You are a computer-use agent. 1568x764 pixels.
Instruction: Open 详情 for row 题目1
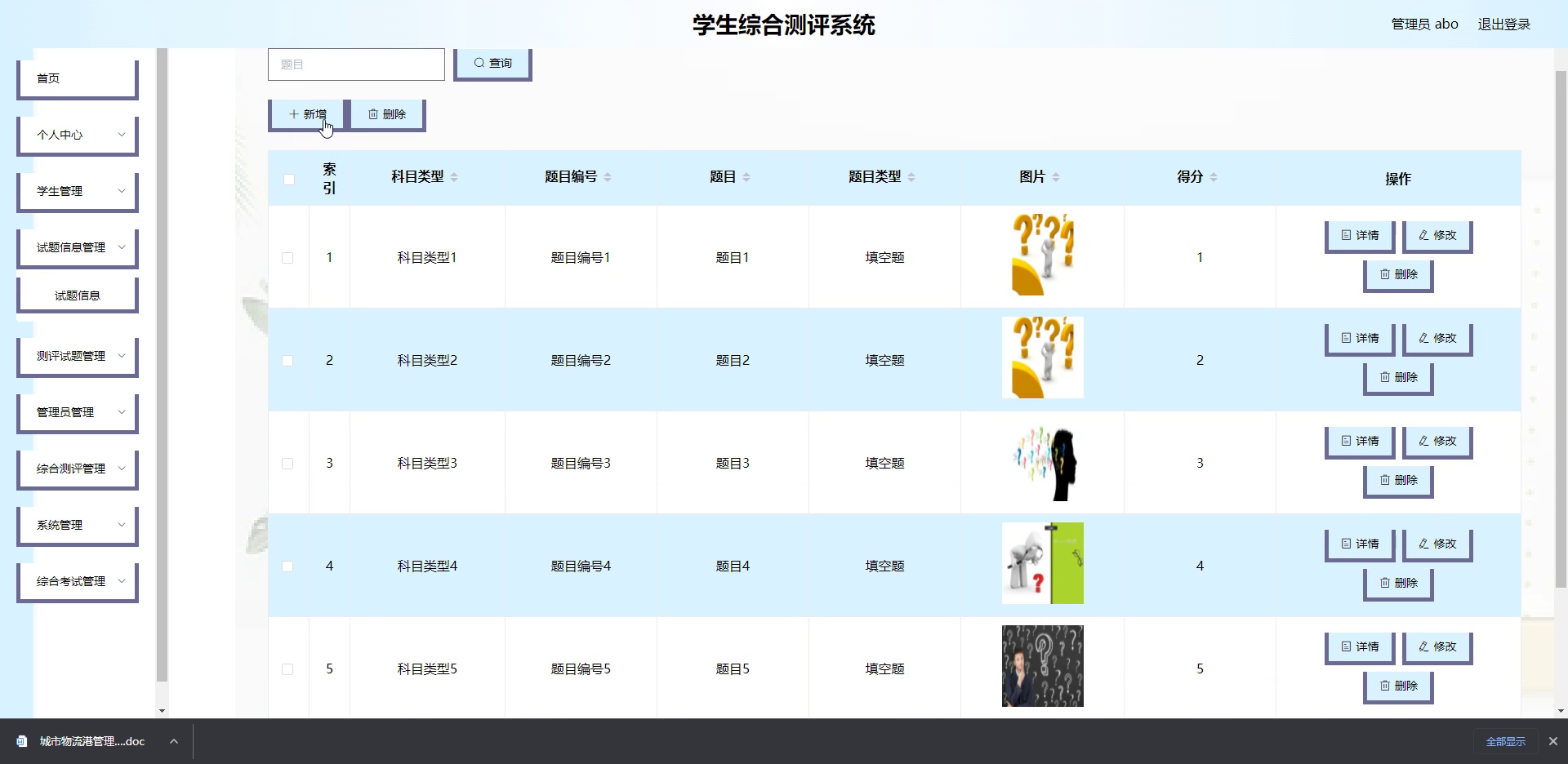(x=1359, y=235)
